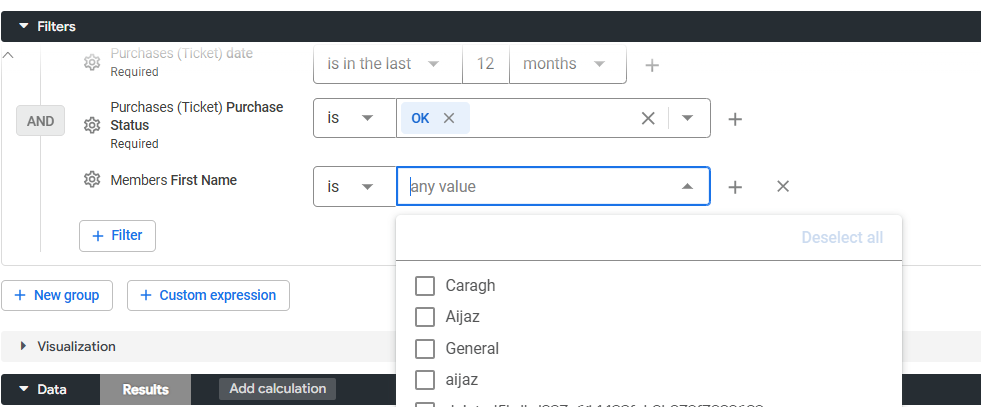Open the 'is in the last' condition dropdown

point(387,64)
